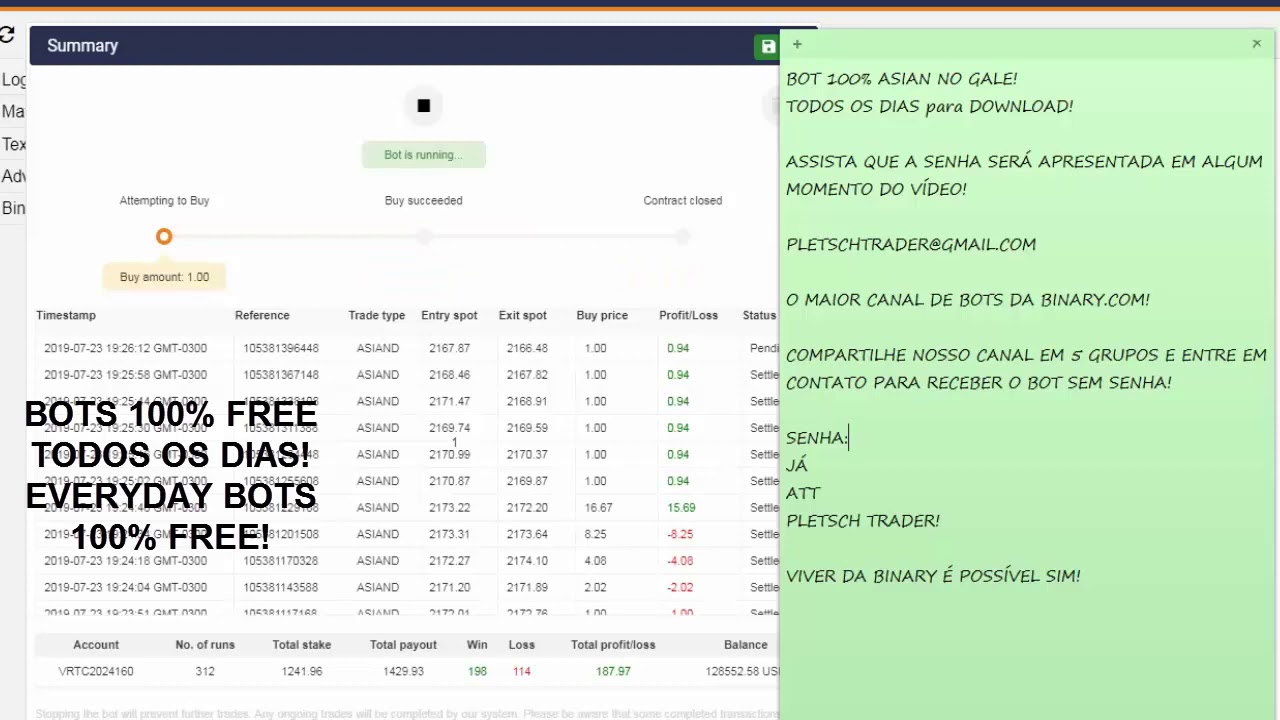Click the win count 198
Screen dimensions: 1280x720
pyautogui.click(x=477, y=671)
